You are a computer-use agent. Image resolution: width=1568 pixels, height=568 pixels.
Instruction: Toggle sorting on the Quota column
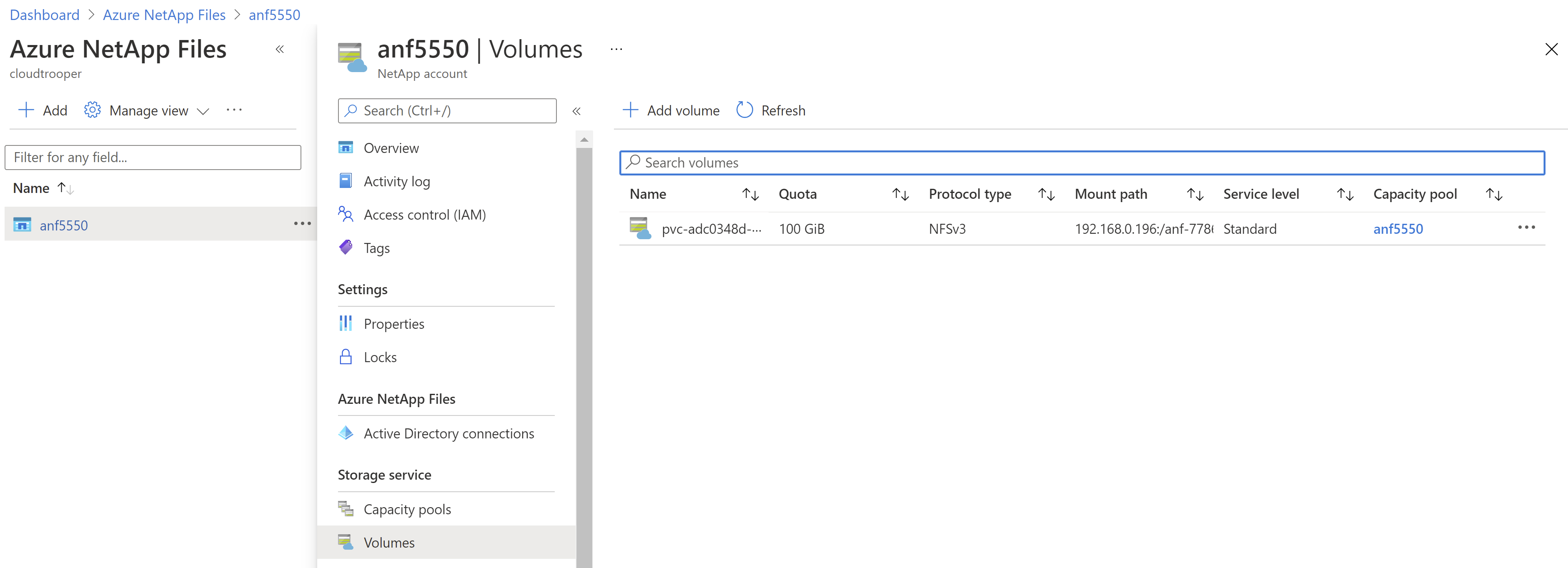pyautogui.click(x=900, y=194)
